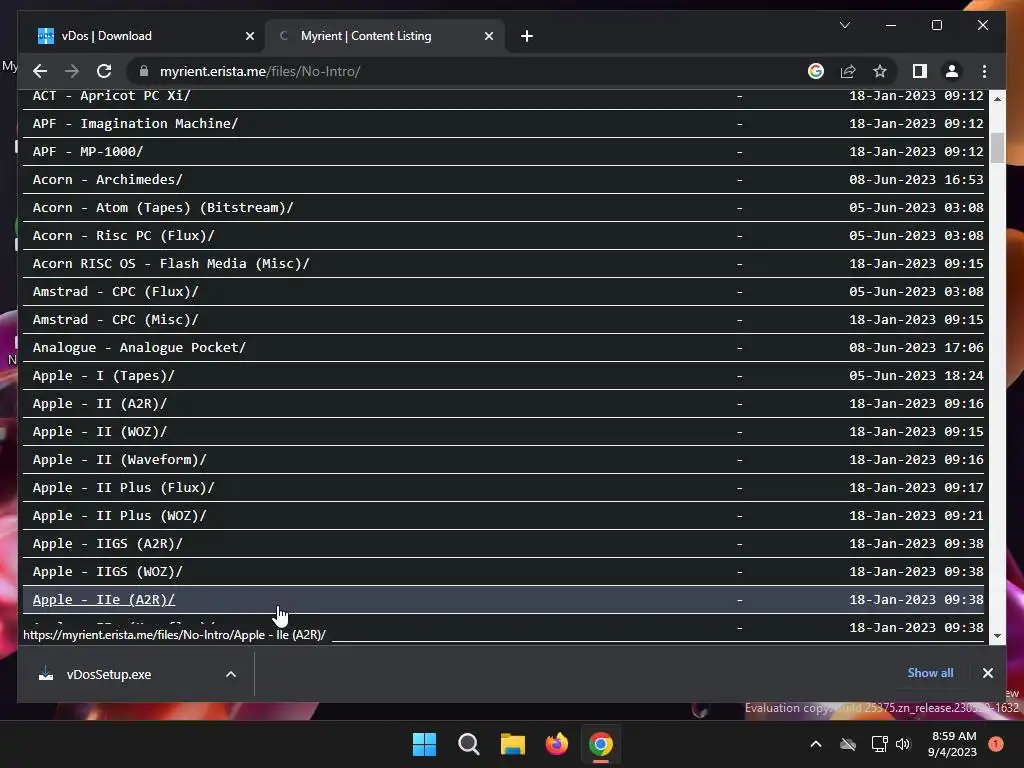Image resolution: width=1024 pixels, height=768 pixels.
Task: Open File Explorer from taskbar
Action: [513, 744]
